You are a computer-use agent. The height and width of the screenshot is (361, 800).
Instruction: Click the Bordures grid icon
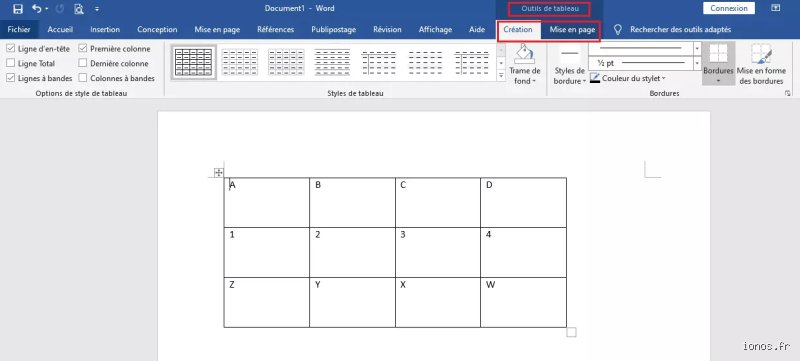coord(718,53)
